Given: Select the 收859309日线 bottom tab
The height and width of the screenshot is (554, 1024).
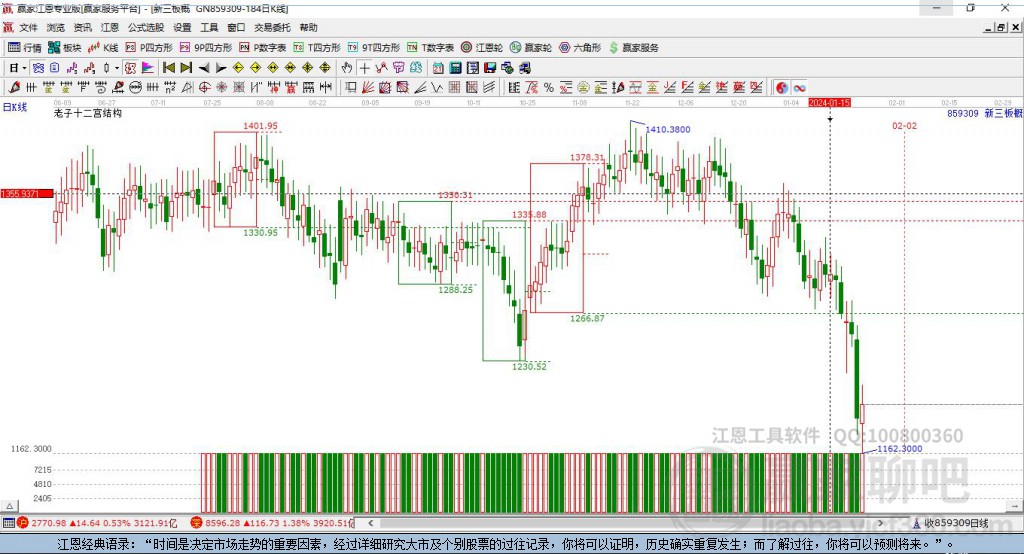Looking at the screenshot, I should pos(951,523).
